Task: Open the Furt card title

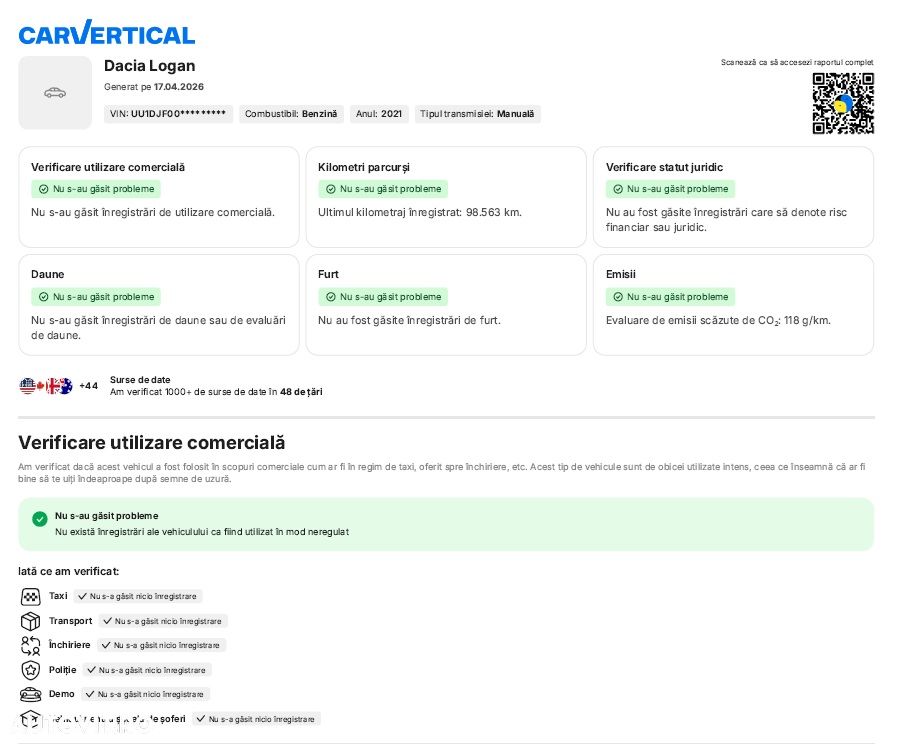Action: pyautogui.click(x=328, y=275)
